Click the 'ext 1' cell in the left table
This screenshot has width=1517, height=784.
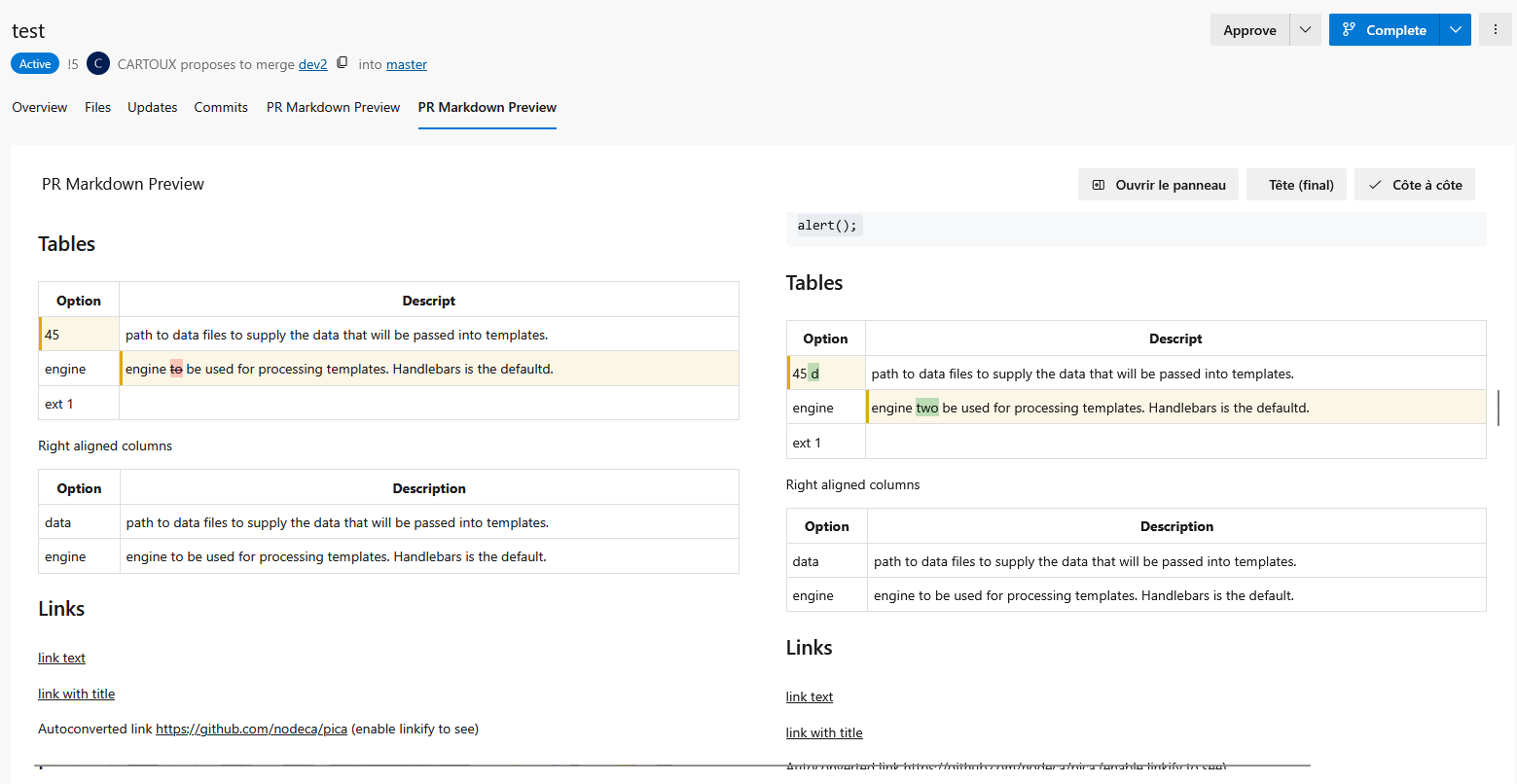click(79, 404)
